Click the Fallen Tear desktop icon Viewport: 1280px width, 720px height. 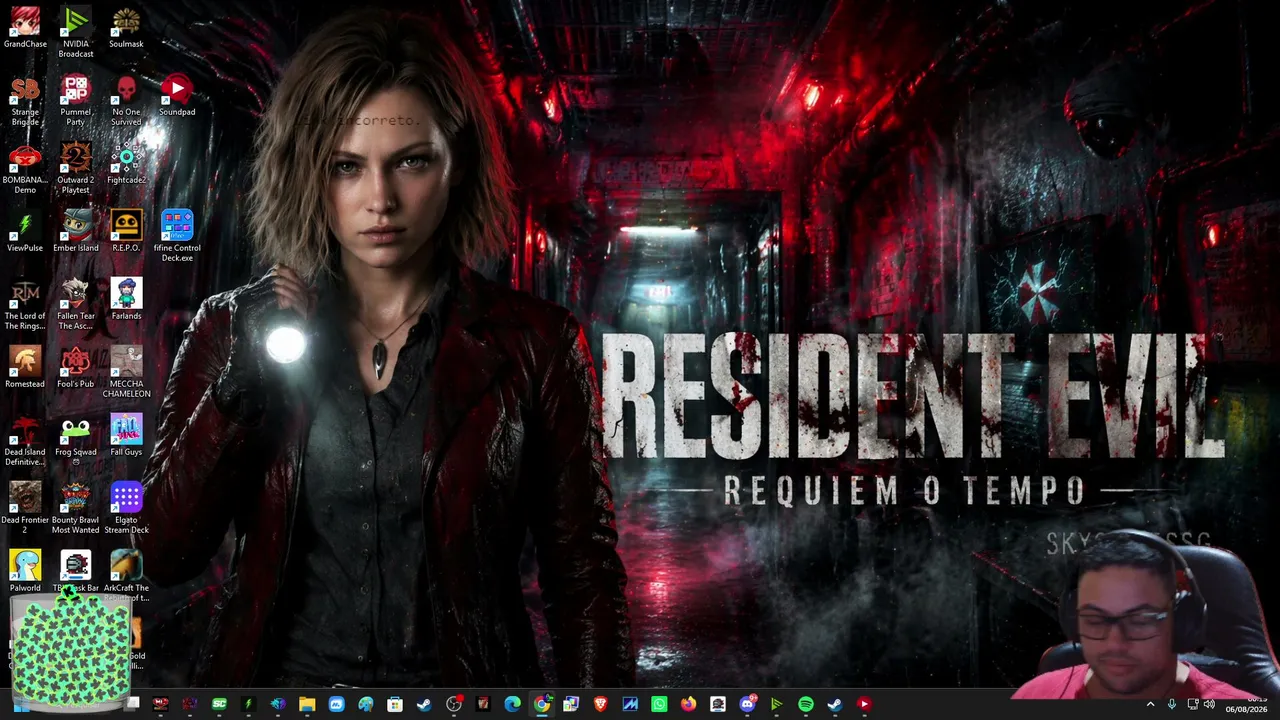[76, 305]
